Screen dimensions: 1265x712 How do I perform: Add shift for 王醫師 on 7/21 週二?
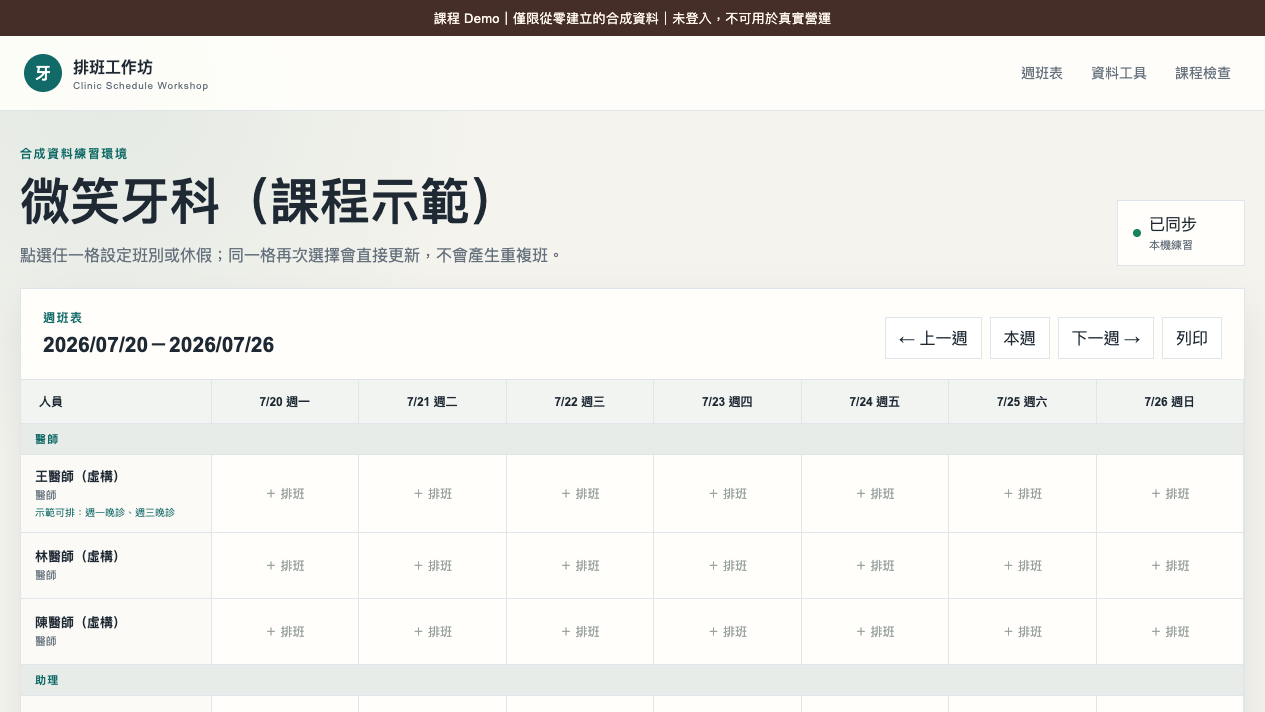pyautogui.click(x=433, y=494)
